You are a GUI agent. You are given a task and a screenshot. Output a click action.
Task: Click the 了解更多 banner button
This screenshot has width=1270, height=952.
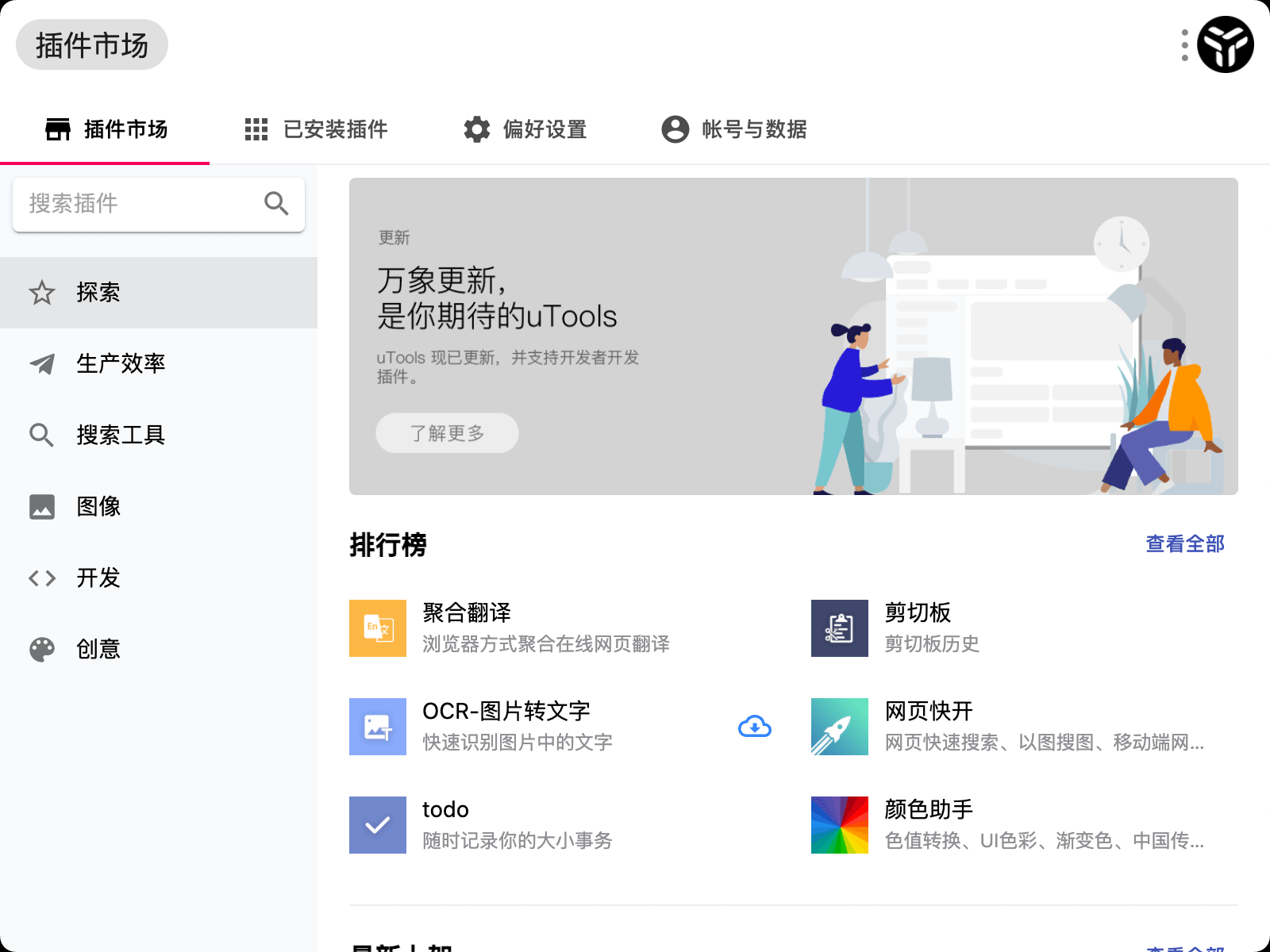pos(447,433)
